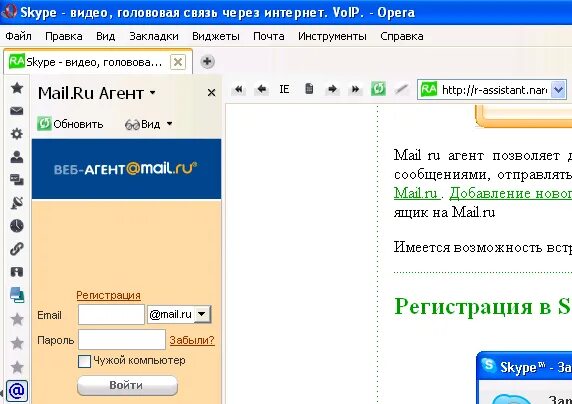Open the Bookmarks star panel icon
572x404 pixels.
click(x=17, y=88)
